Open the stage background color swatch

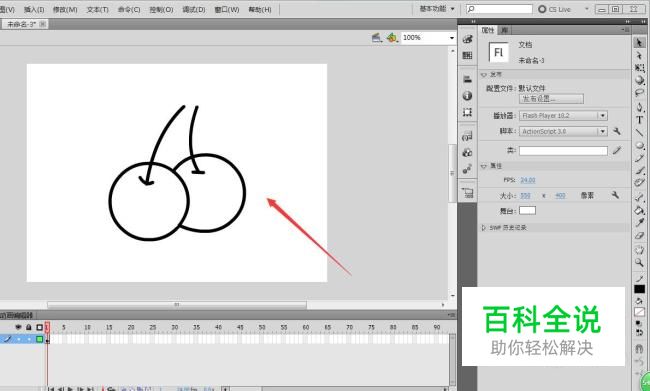click(527, 211)
